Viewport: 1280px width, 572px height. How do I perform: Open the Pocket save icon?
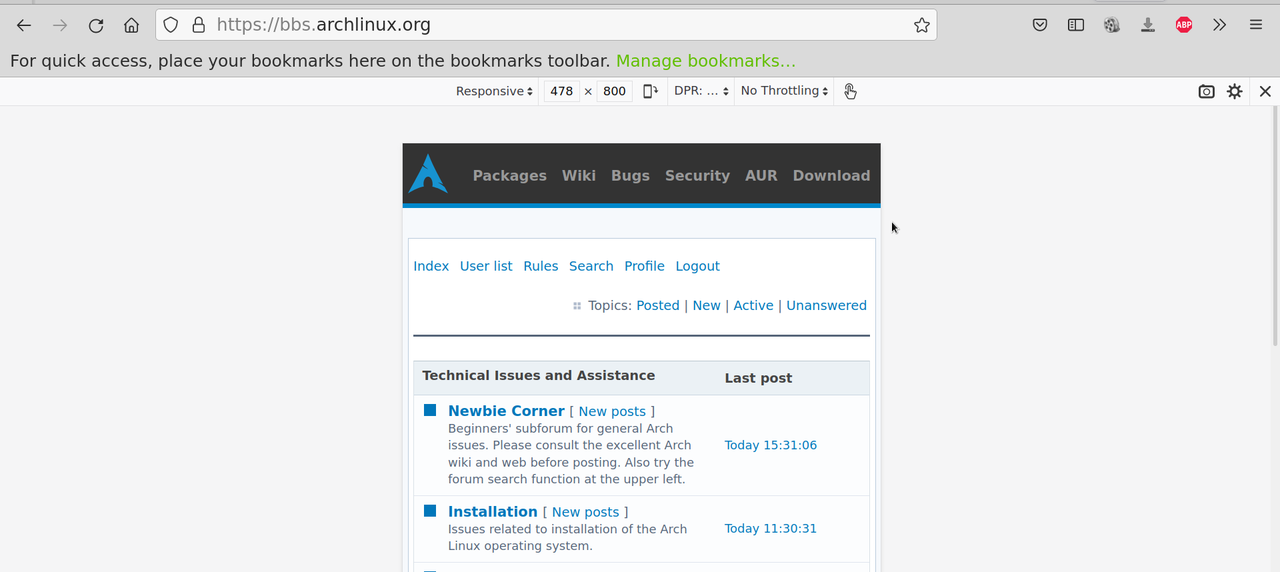(x=1040, y=25)
